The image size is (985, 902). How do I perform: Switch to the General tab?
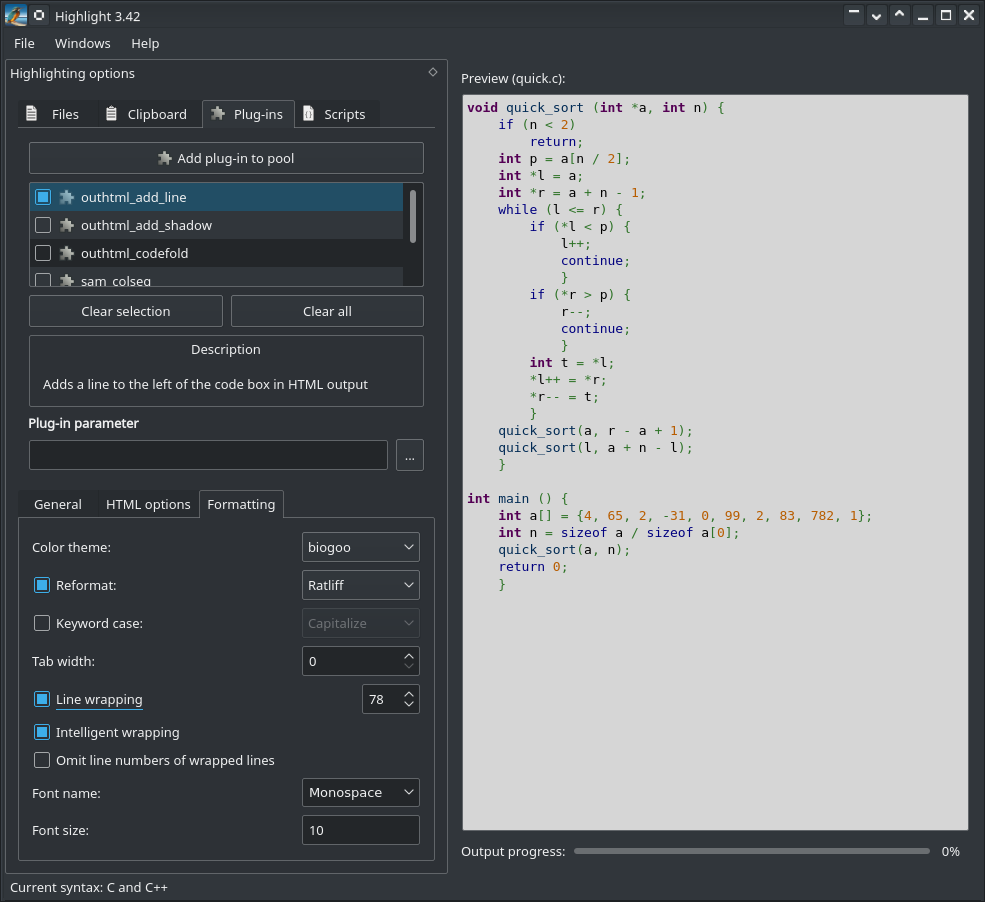(58, 504)
